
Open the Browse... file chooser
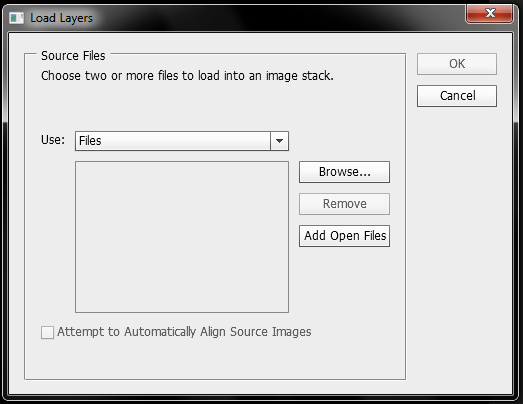tap(344, 172)
